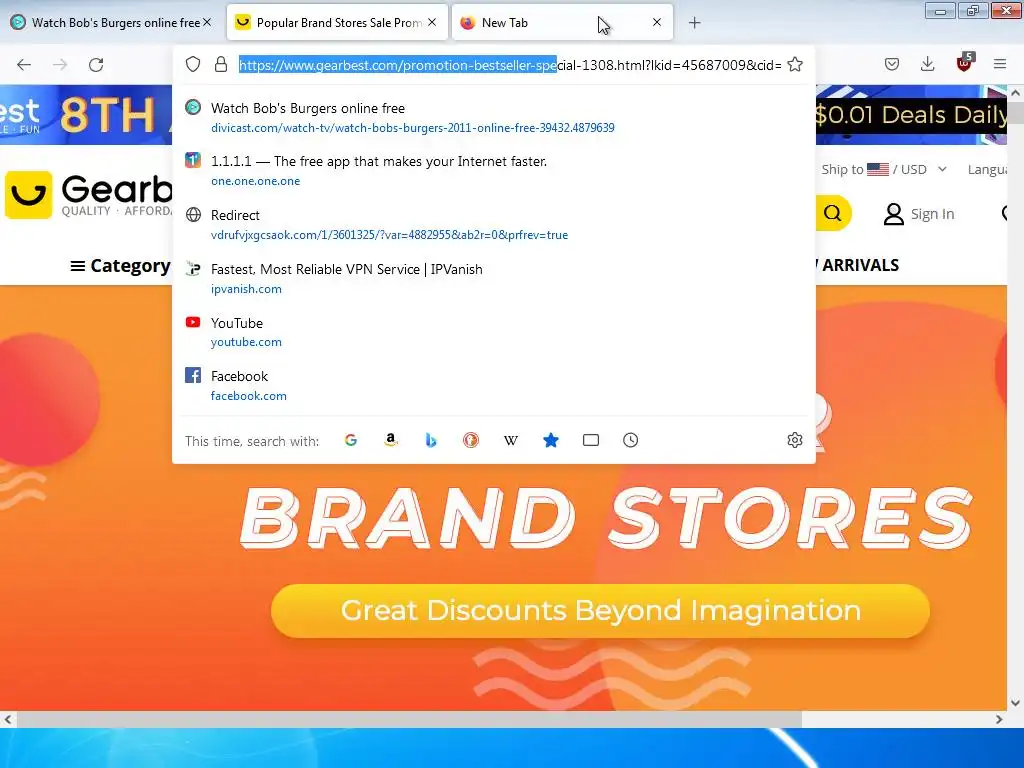The width and height of the screenshot is (1024, 768).
Task: Click the horizontal scrollbar left arrow
Action: 8,719
